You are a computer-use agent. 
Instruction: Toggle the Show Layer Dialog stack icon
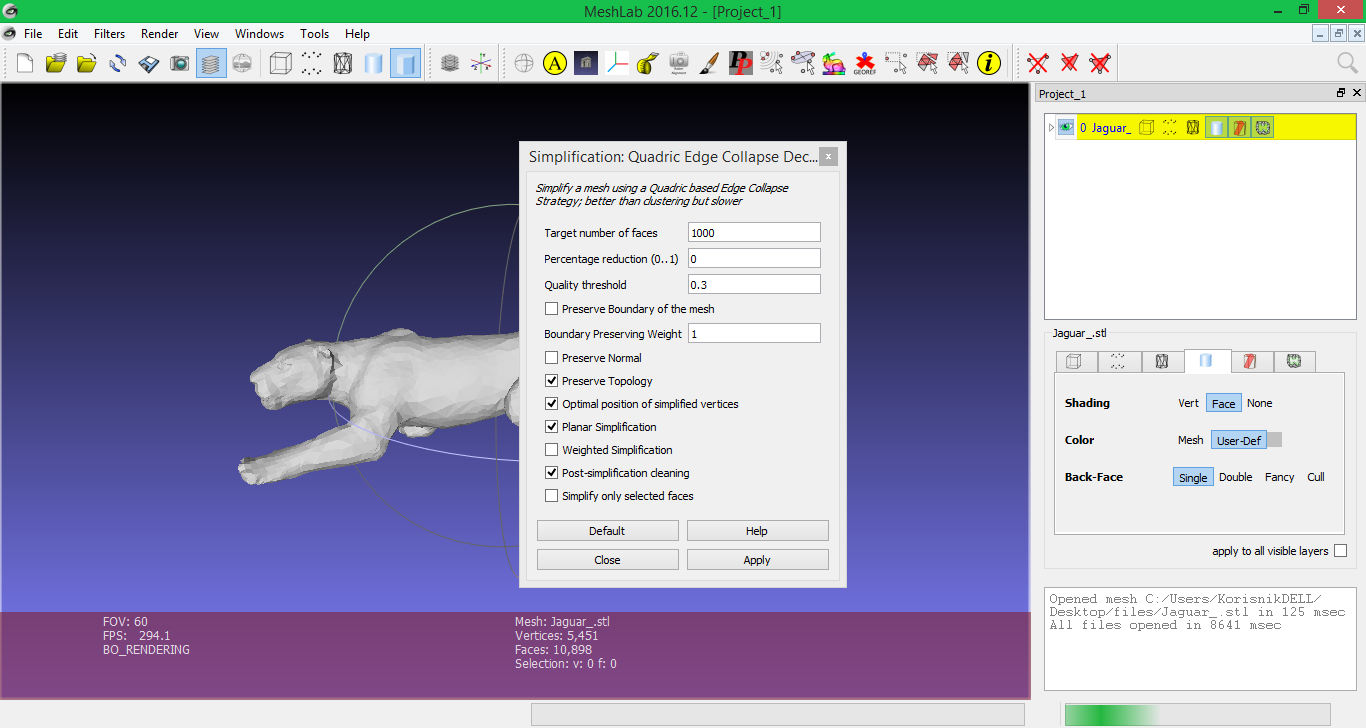[x=211, y=64]
